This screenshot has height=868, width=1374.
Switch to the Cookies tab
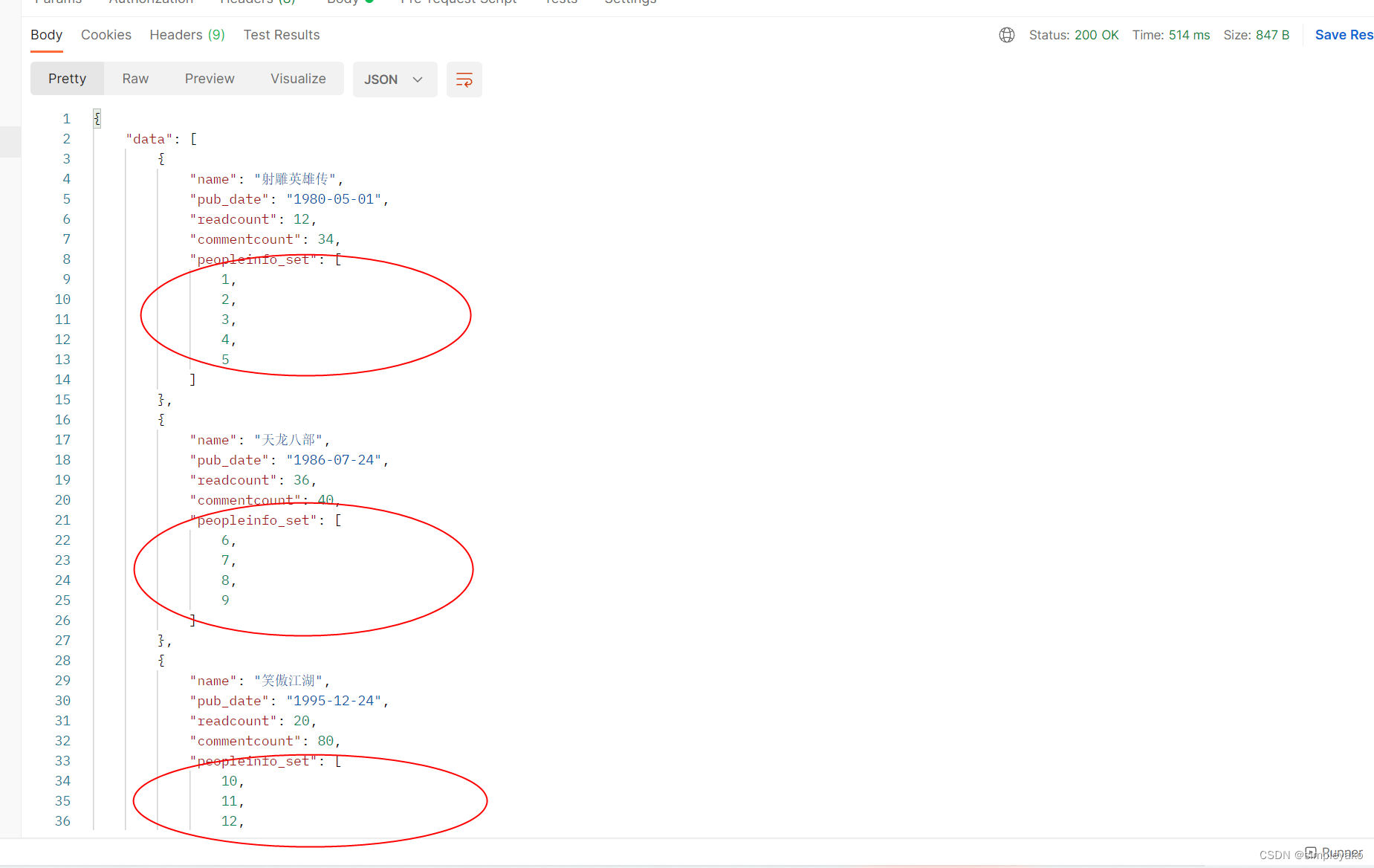106,35
